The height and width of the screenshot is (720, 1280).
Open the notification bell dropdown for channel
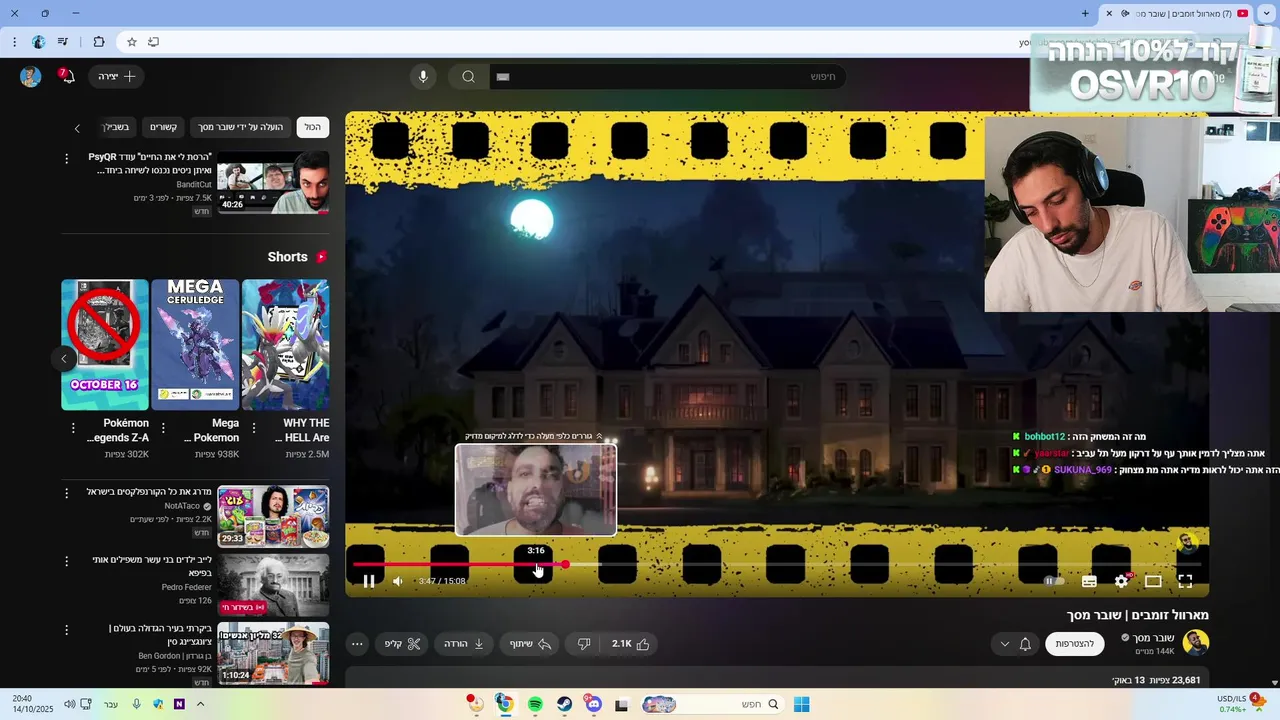(x=1016, y=644)
